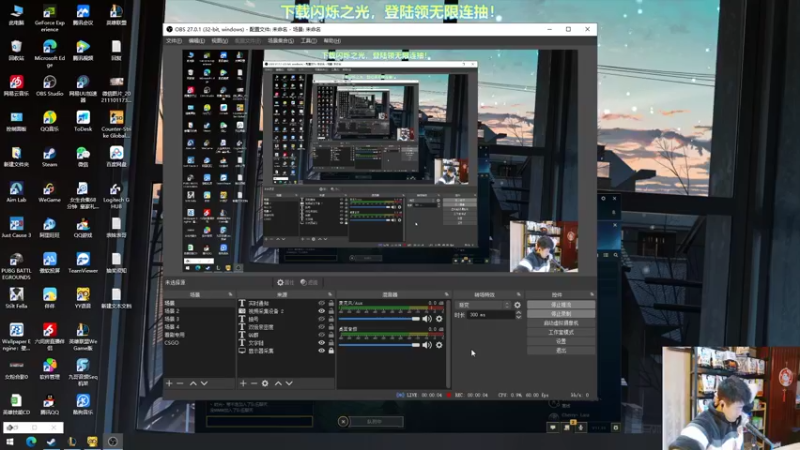Viewport: 800px width, 450px height.
Task: Click OBS icon in Windows taskbar
Action: (113, 441)
